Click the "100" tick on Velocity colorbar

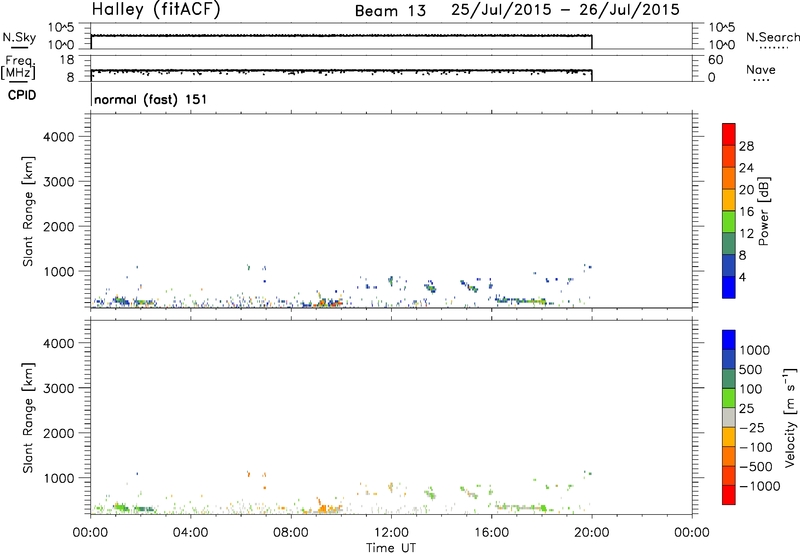pos(751,389)
